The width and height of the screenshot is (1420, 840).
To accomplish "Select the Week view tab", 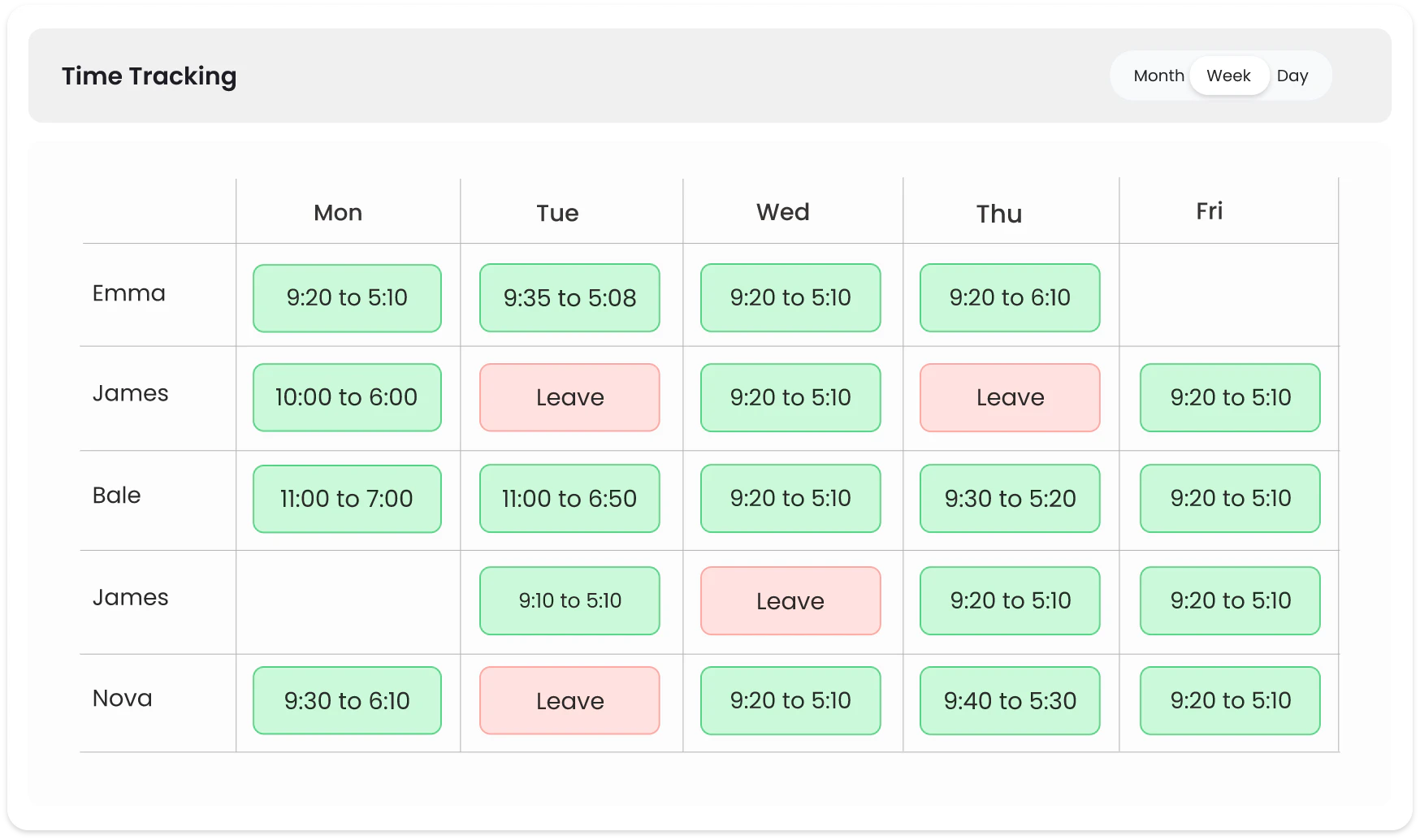I will click(x=1228, y=76).
